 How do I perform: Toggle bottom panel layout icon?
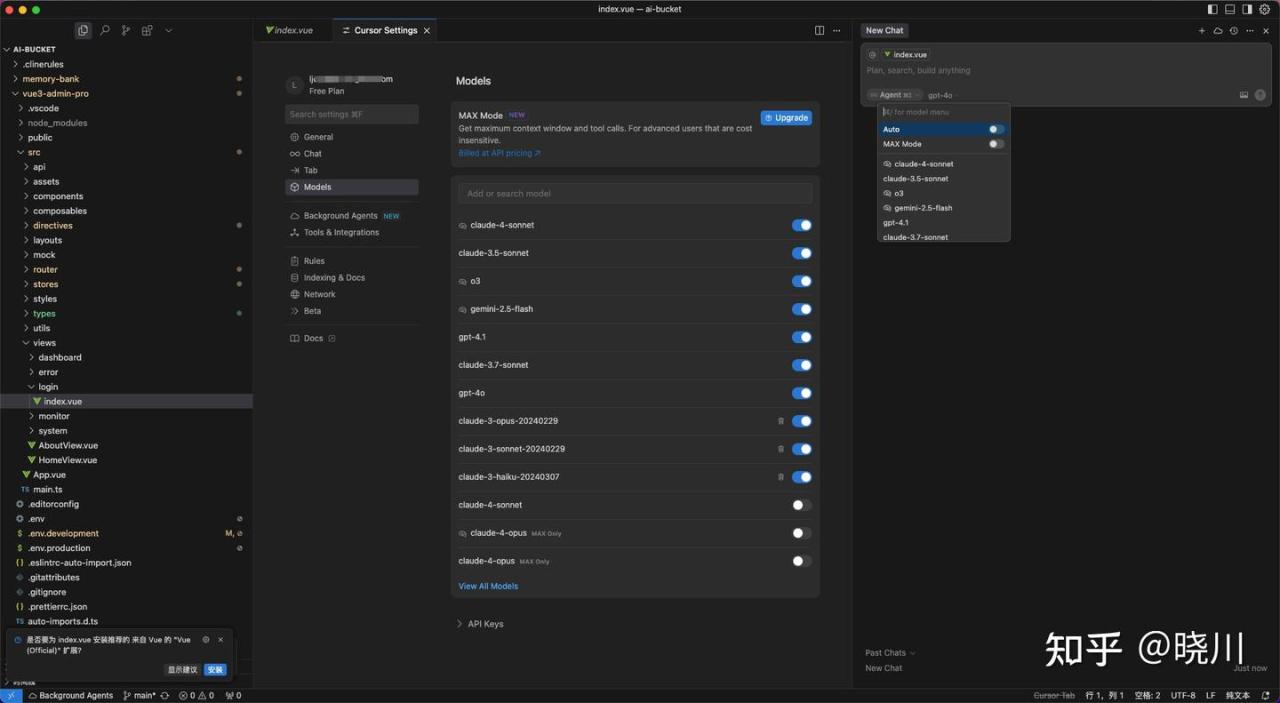click(x=1230, y=9)
